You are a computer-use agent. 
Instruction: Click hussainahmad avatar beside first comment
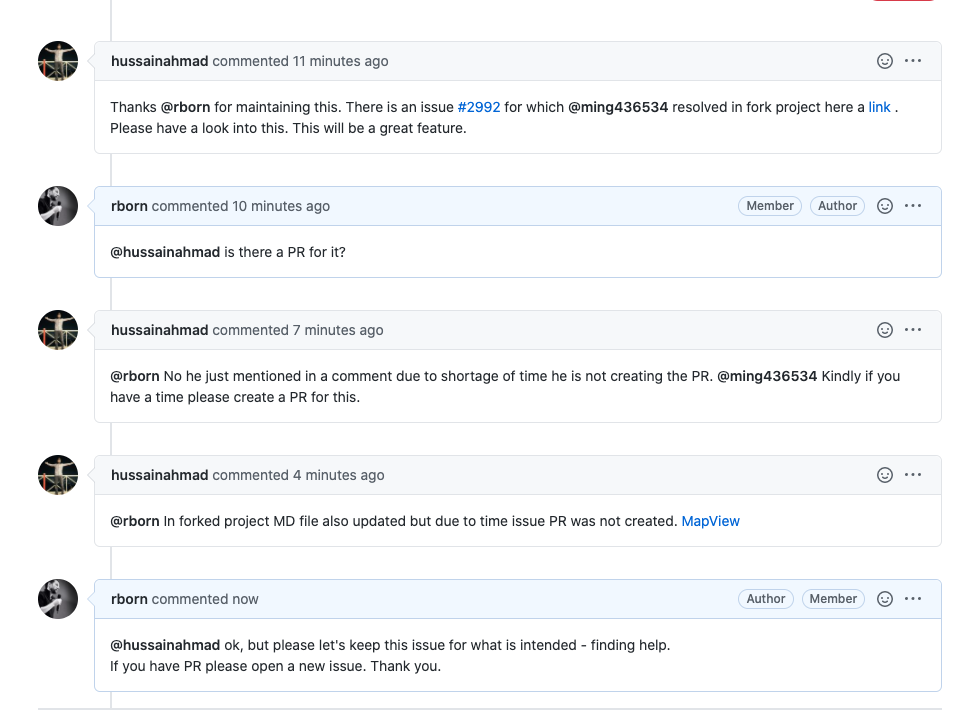point(58,61)
